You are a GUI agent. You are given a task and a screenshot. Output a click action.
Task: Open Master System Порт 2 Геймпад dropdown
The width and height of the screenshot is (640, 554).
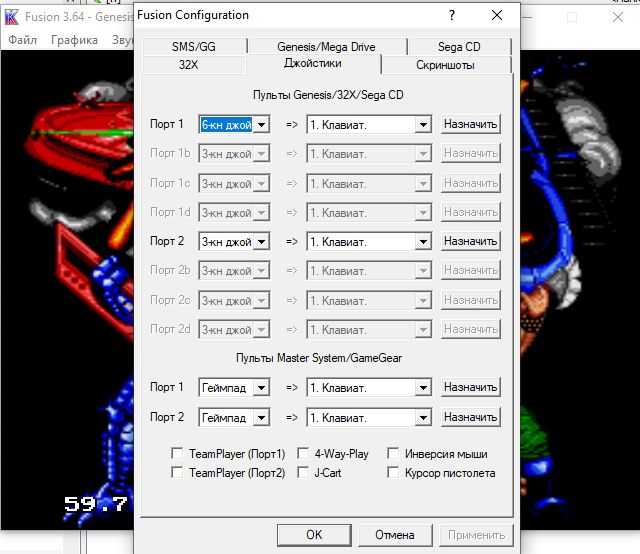234,418
